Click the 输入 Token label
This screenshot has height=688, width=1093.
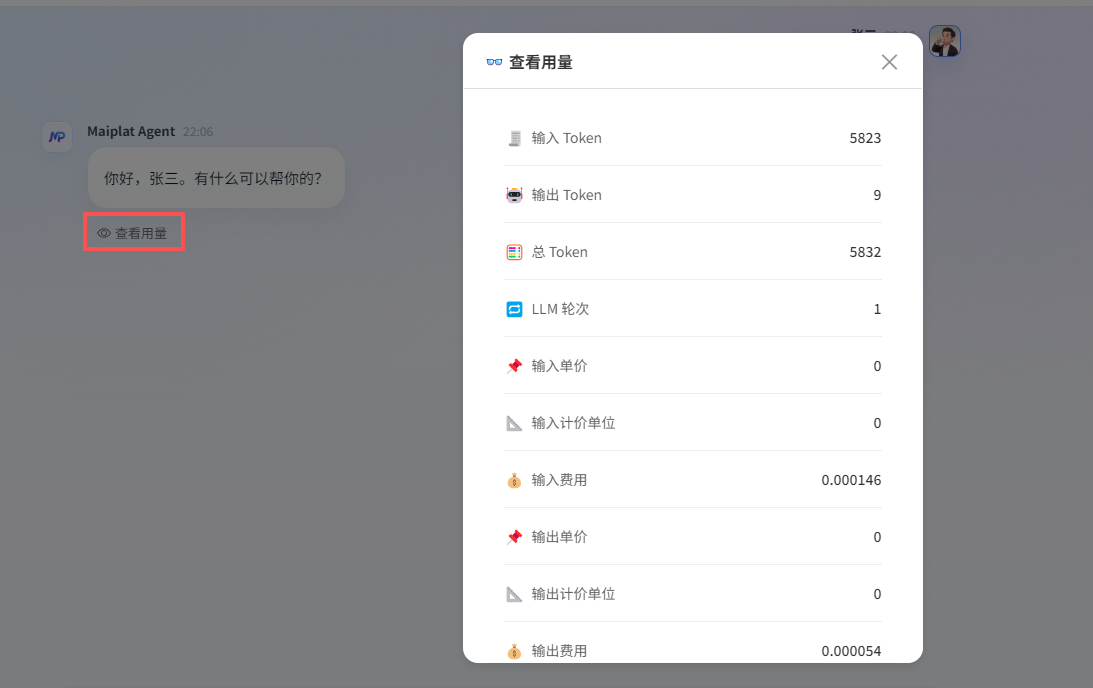[x=567, y=138]
